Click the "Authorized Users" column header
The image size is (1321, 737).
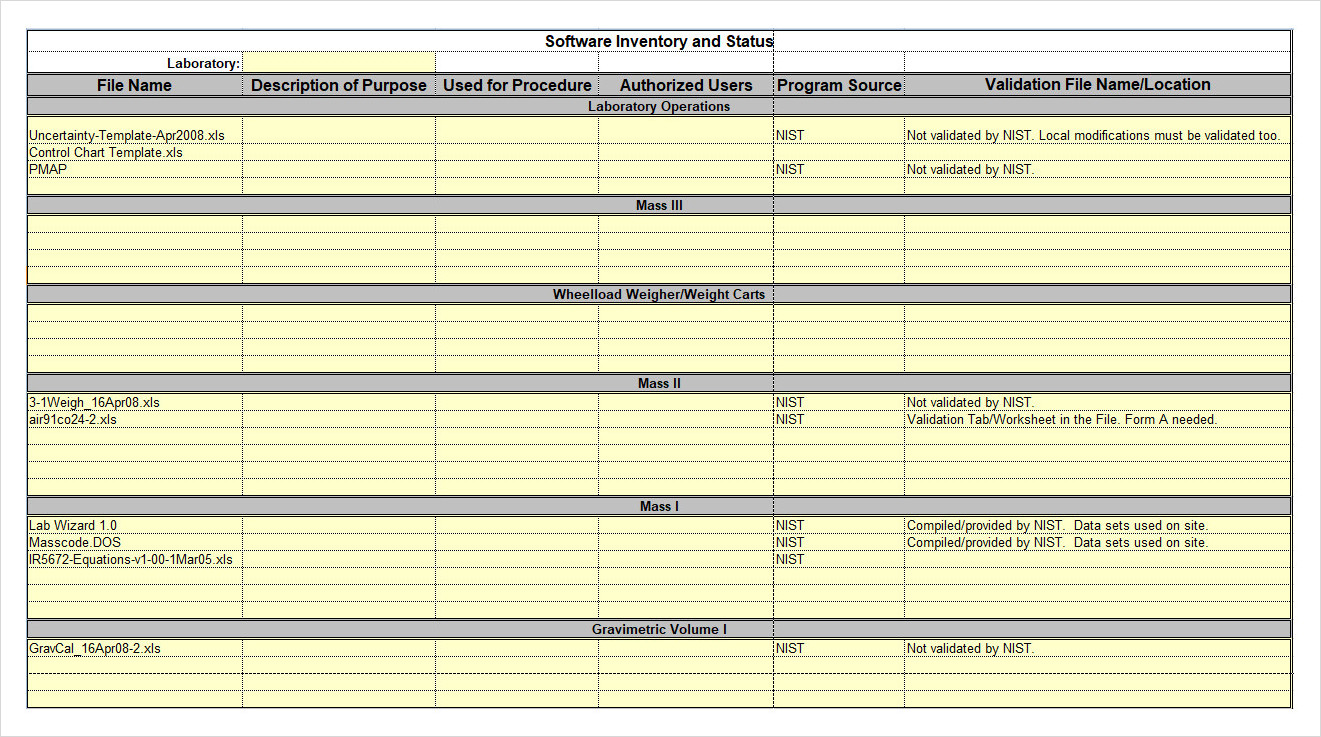pos(686,85)
